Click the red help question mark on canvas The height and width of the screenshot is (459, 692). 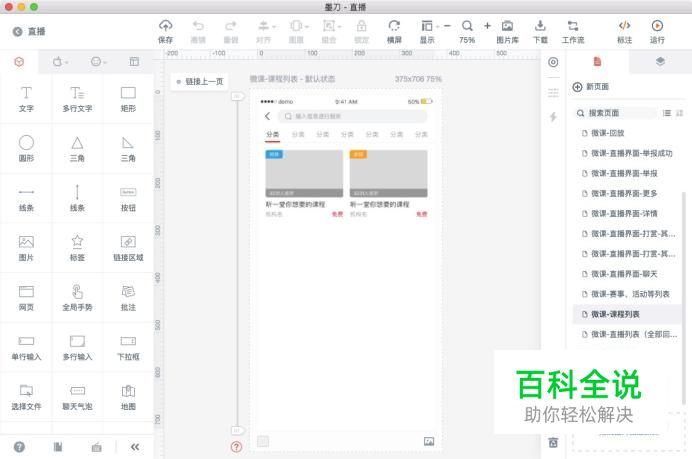click(237, 447)
